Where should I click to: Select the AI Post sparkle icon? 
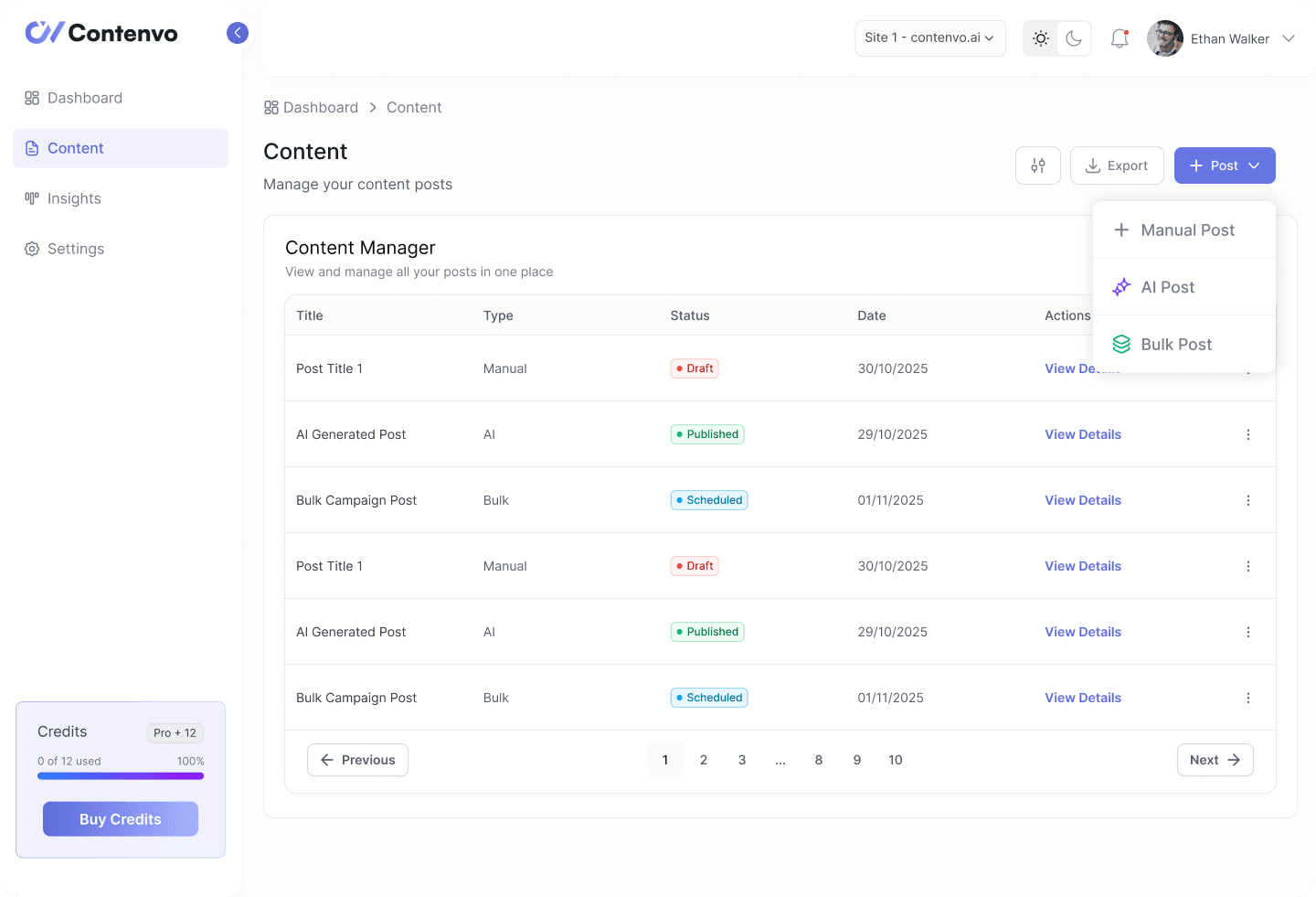coord(1121,286)
